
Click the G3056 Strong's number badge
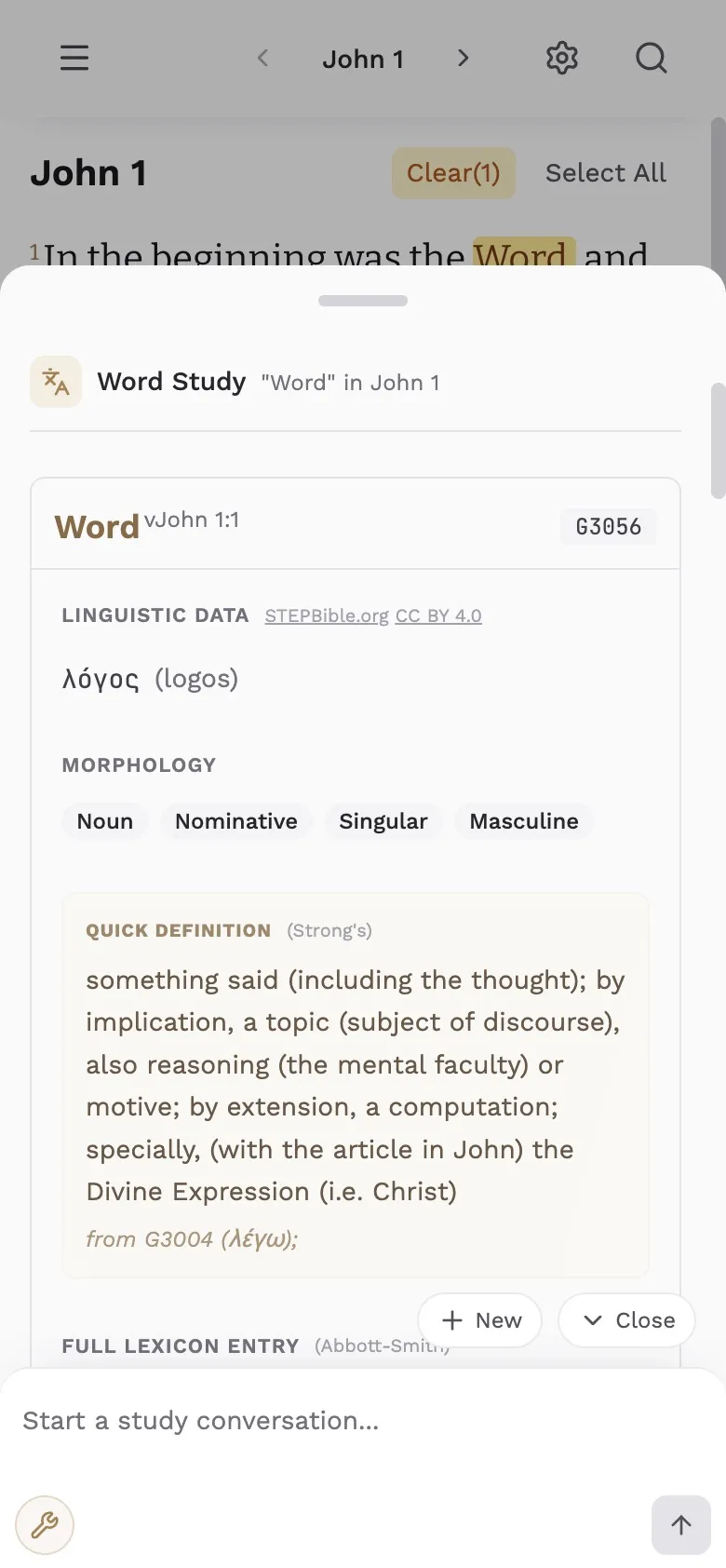tap(608, 527)
